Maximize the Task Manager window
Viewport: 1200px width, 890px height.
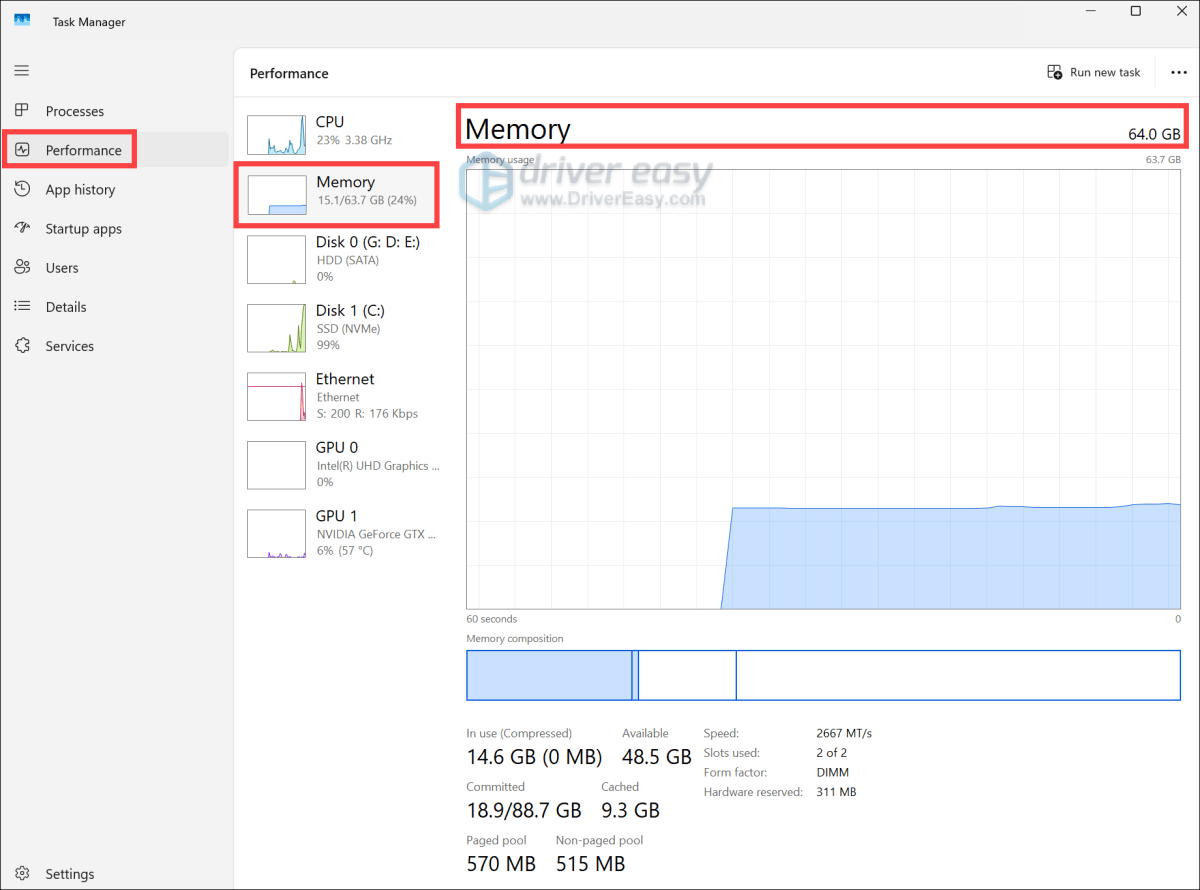click(x=1135, y=11)
